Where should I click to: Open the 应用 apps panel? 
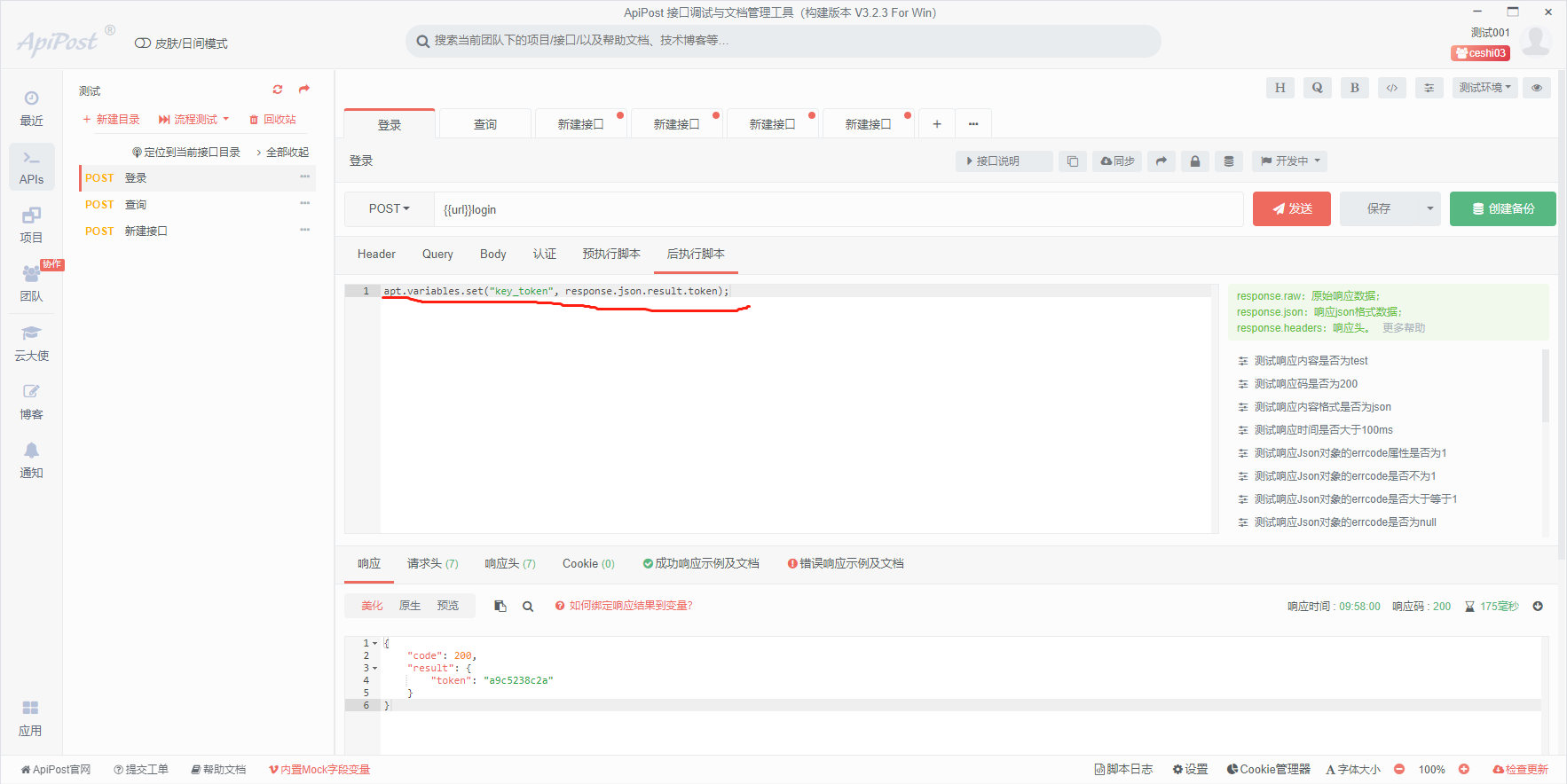pyautogui.click(x=31, y=718)
